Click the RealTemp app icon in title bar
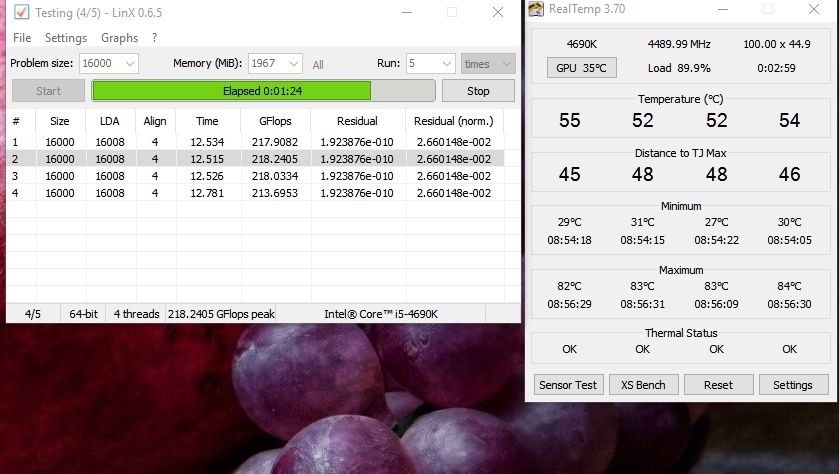The width and height of the screenshot is (839, 474). tap(537, 10)
